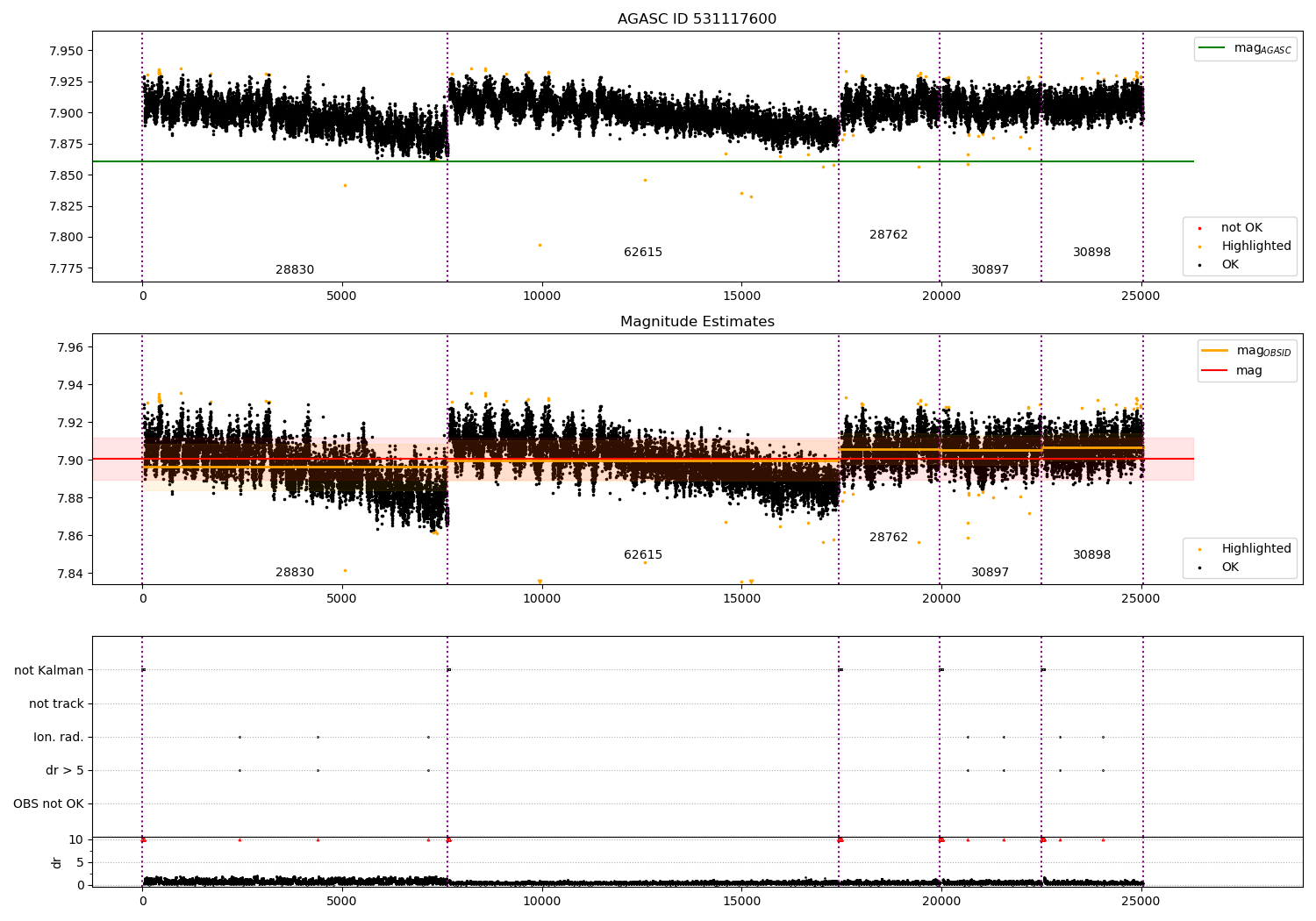Click the 7.825 y-axis tick label

(x=66, y=206)
